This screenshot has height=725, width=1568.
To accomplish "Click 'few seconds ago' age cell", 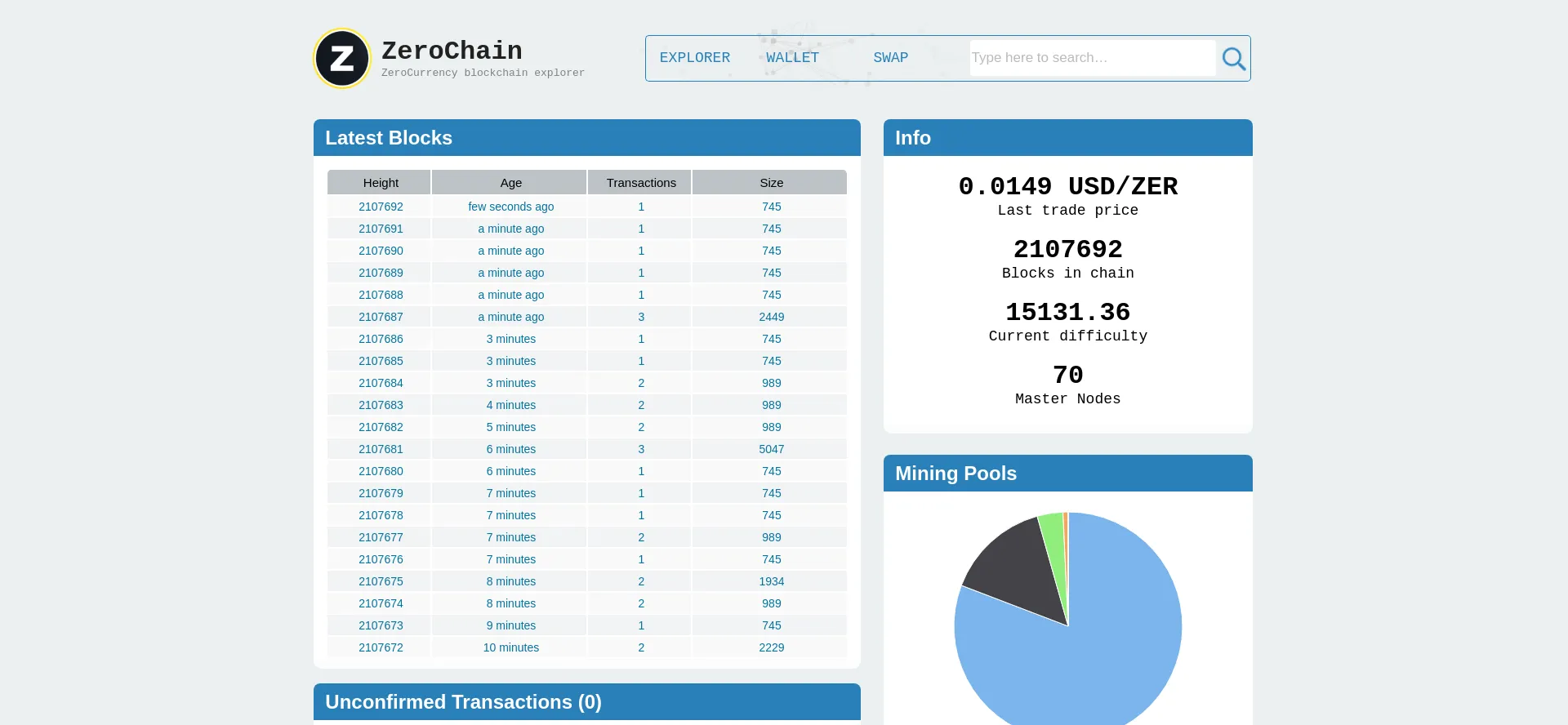I will (x=511, y=207).
